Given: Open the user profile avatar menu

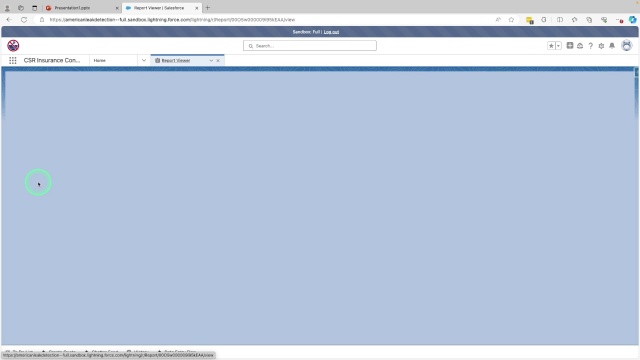Looking at the screenshot, I should click(x=627, y=45).
